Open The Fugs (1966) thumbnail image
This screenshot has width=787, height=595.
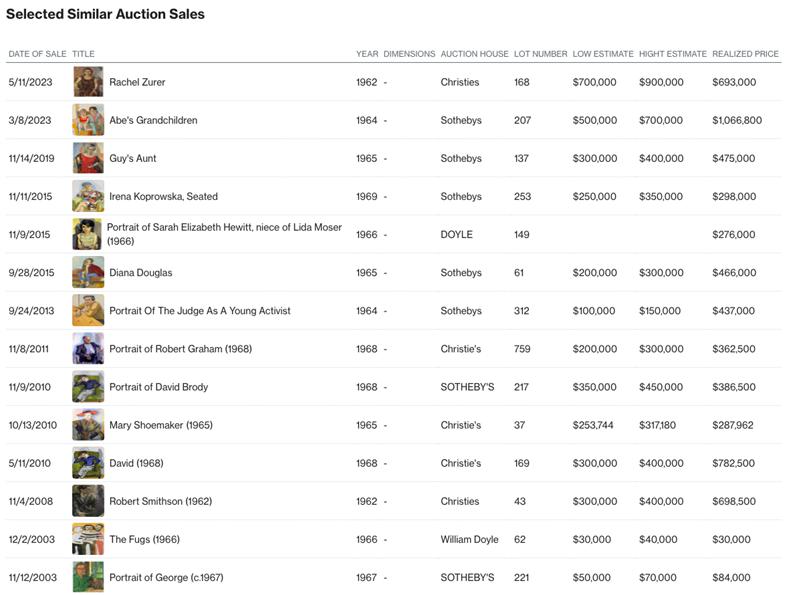pyautogui.click(x=88, y=539)
